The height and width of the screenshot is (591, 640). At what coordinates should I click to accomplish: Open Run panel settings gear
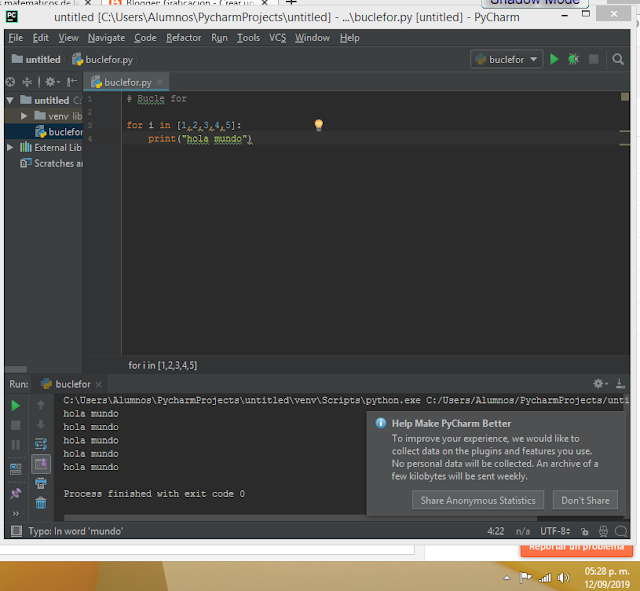(600, 384)
